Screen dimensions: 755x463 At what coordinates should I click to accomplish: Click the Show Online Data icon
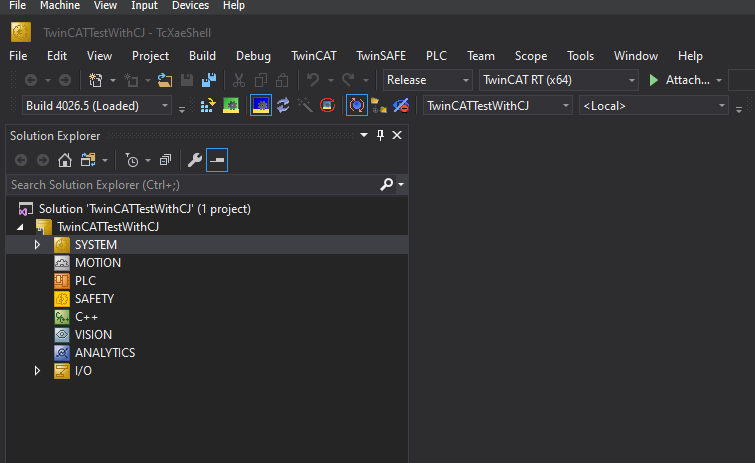(x=357, y=105)
